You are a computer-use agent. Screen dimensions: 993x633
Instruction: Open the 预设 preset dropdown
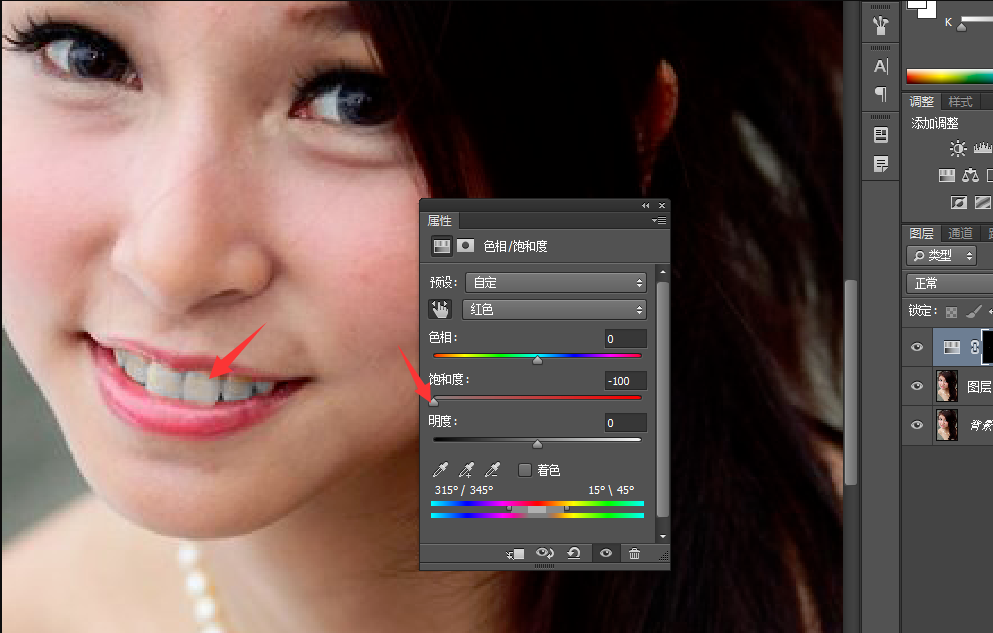(x=555, y=282)
